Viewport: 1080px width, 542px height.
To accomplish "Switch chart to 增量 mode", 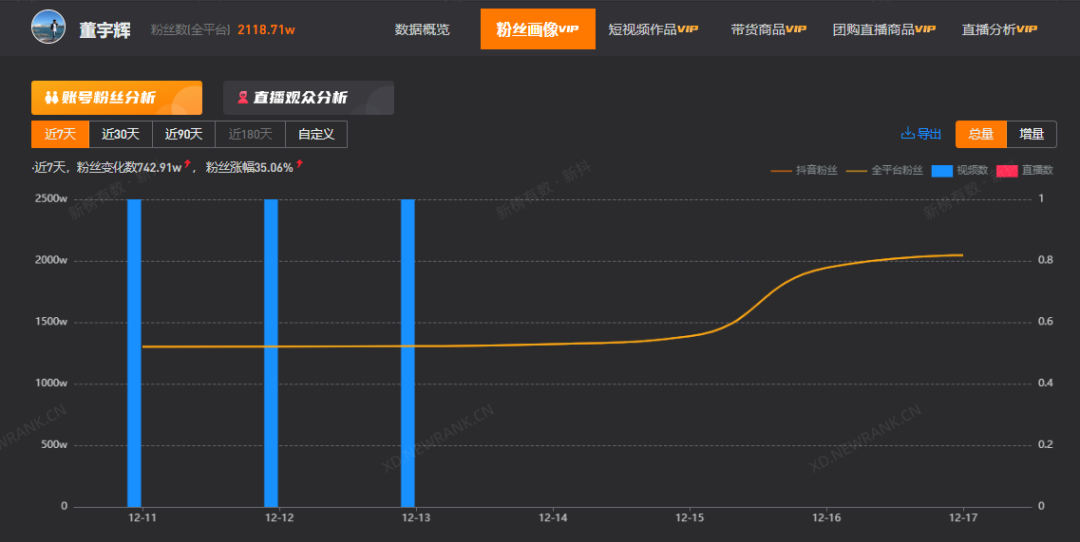I will [1031, 134].
